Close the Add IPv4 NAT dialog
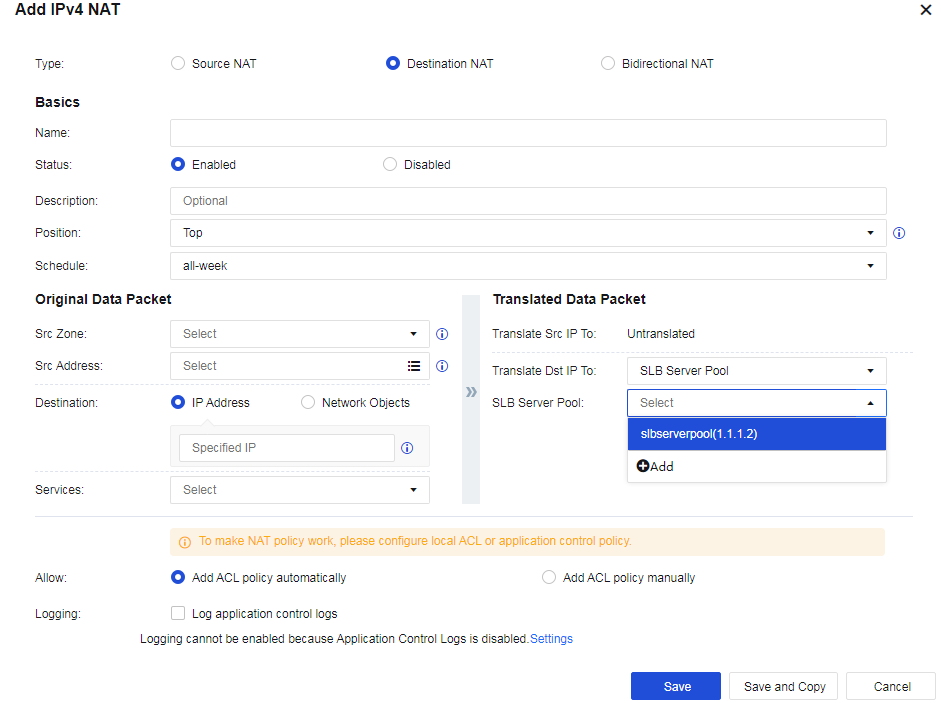 924,9
